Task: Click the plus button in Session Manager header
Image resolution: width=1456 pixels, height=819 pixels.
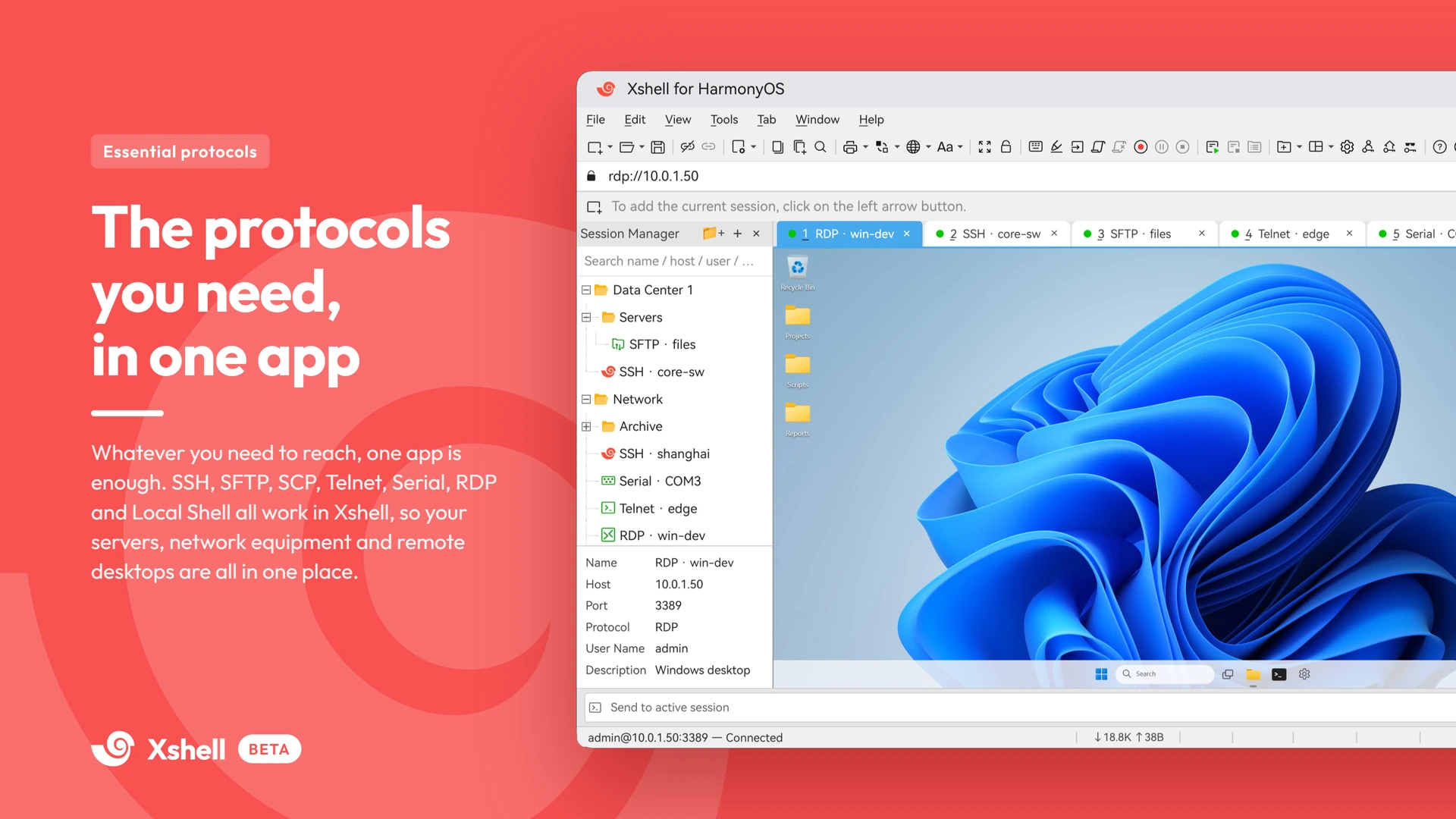Action: 737,234
